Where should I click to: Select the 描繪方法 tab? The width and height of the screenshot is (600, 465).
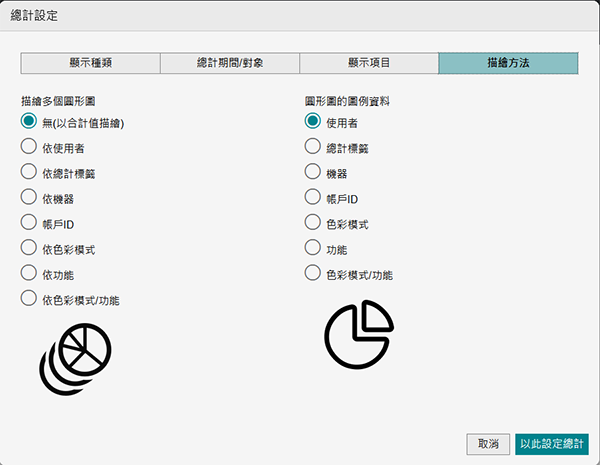click(x=508, y=62)
